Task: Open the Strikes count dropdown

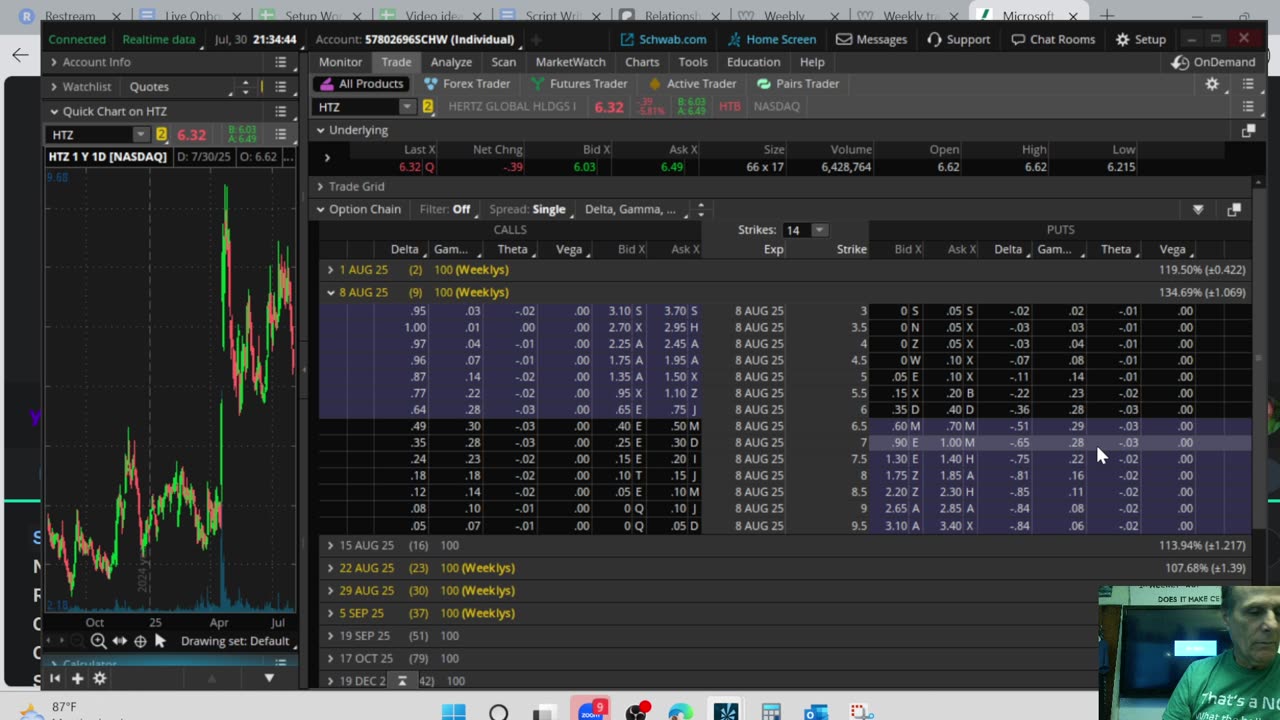Action: click(x=818, y=230)
